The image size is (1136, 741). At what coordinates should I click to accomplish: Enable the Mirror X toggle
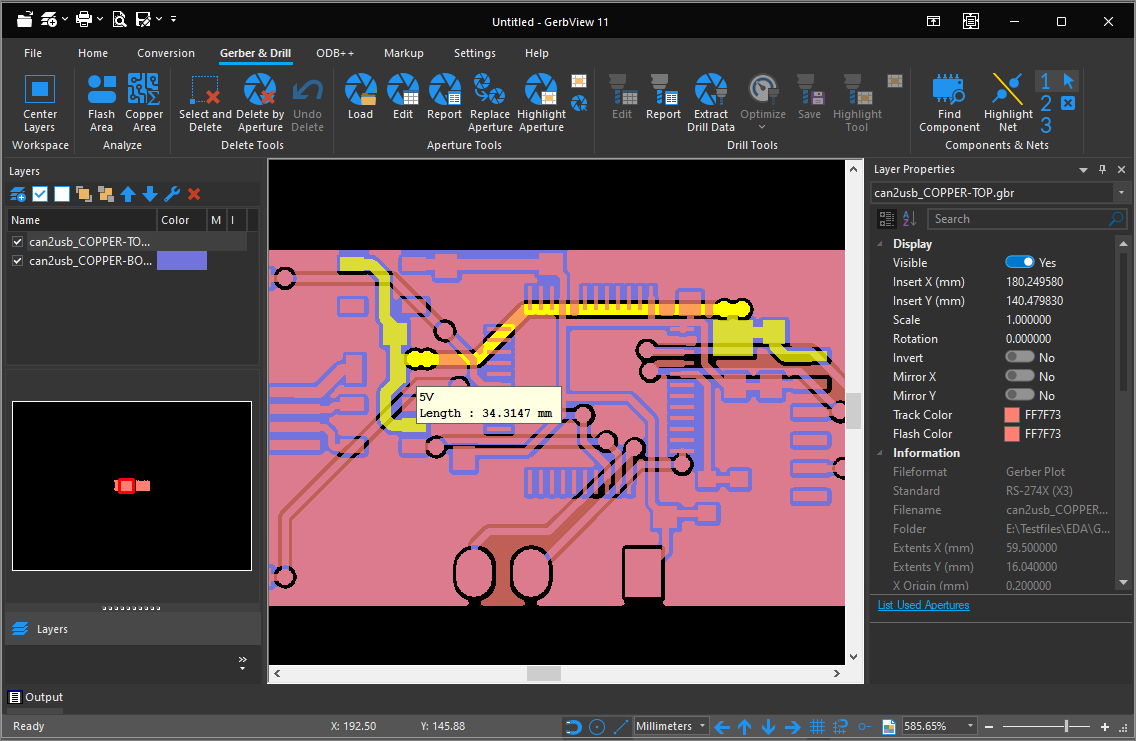[1019, 376]
